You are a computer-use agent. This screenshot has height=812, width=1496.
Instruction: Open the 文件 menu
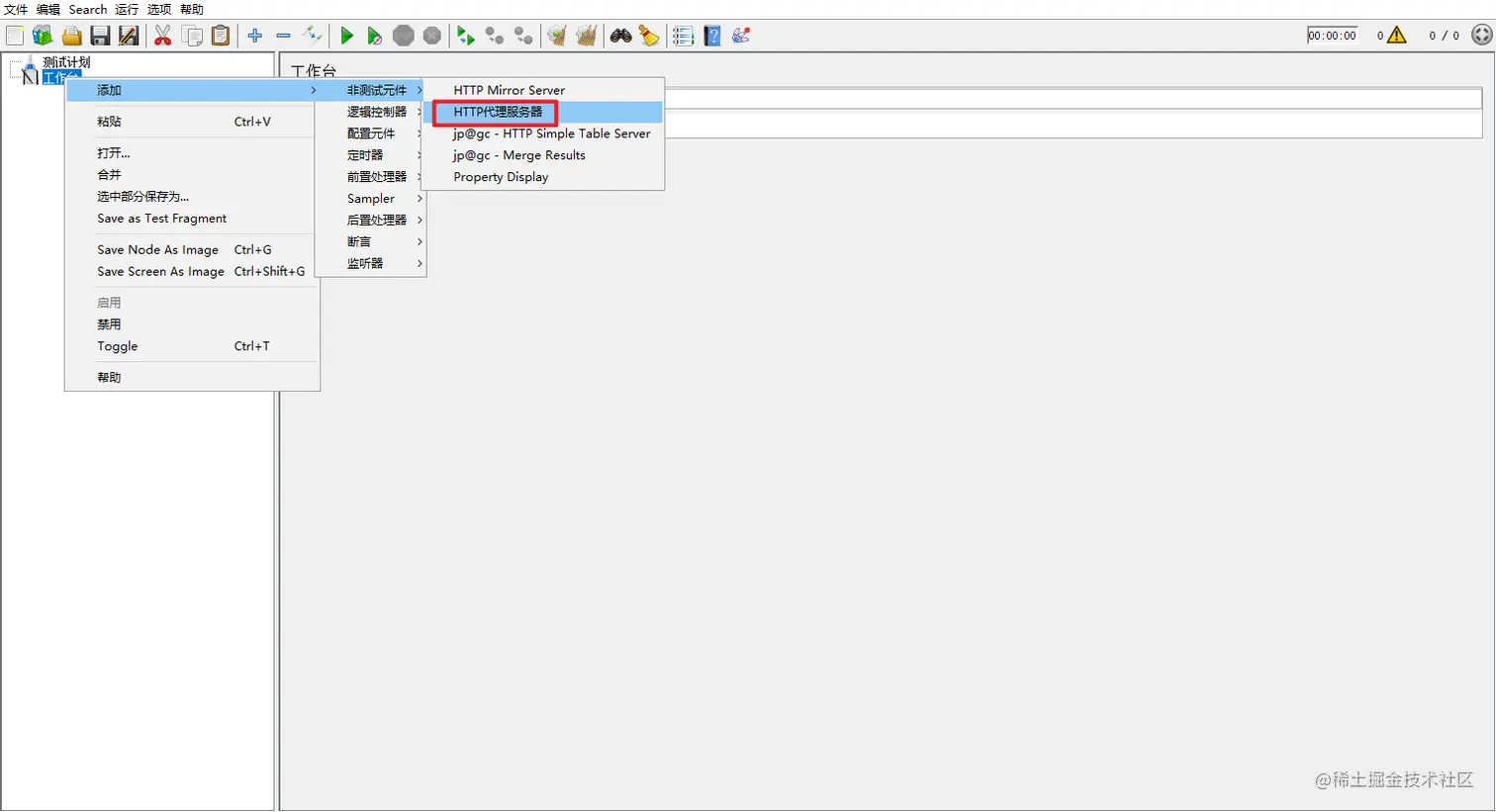pos(16,9)
